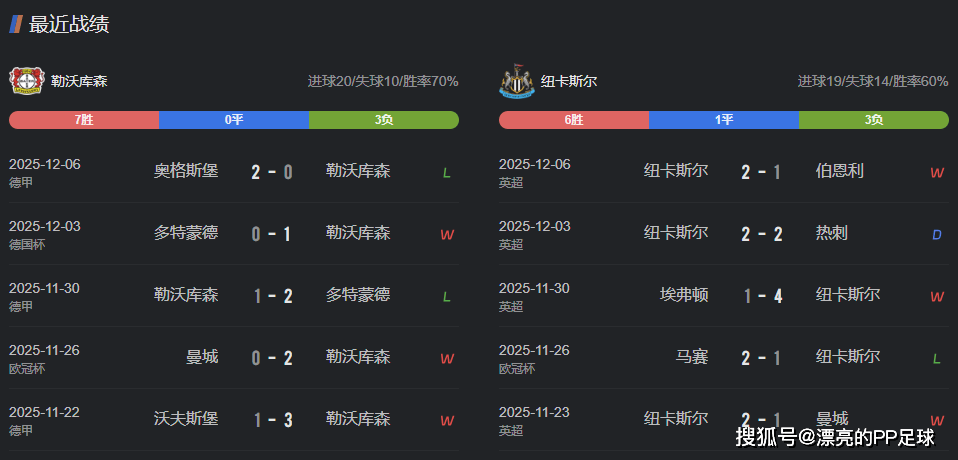Viewport: 958px width, 460px height.
Task: Click the Newcastle United club crest
Action: coord(516,81)
